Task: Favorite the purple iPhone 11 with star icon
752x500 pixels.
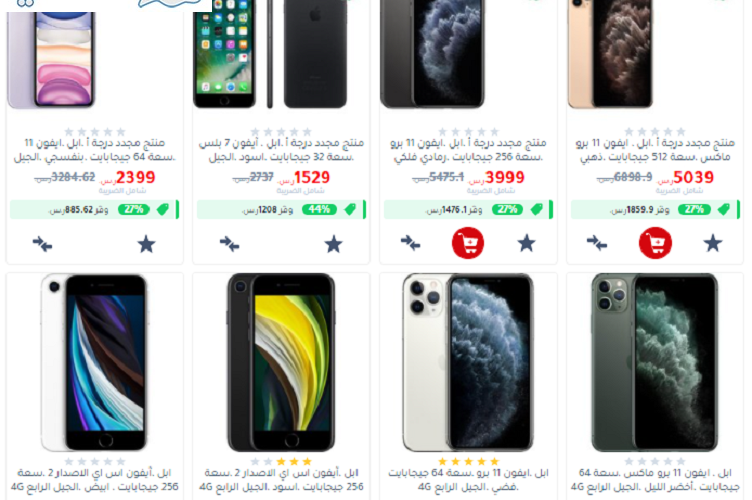Action: point(146,244)
